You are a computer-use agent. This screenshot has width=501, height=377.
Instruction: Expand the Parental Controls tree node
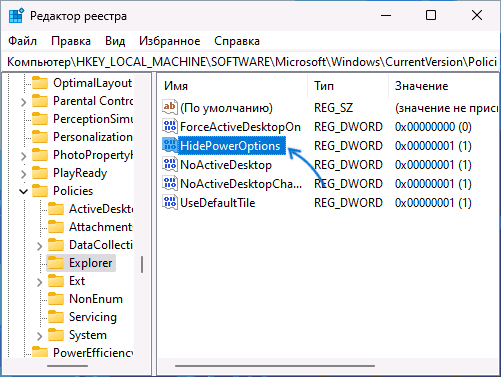tap(23, 102)
